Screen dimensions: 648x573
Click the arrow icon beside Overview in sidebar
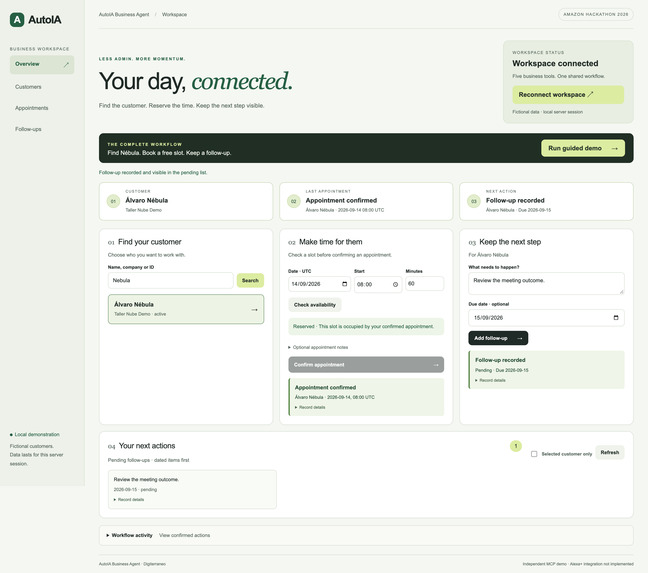66,64
